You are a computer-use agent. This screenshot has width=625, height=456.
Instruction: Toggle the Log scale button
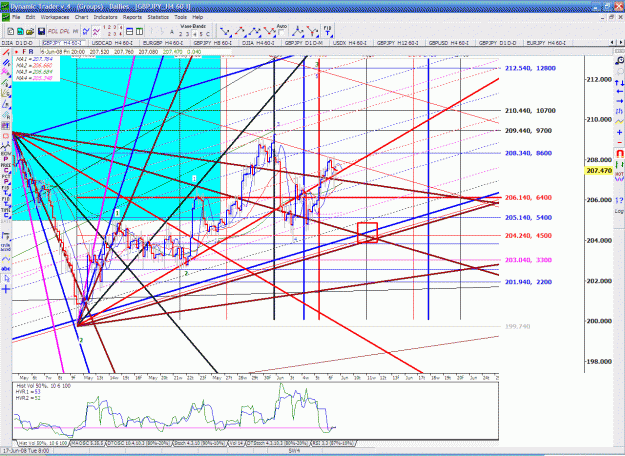(619, 211)
